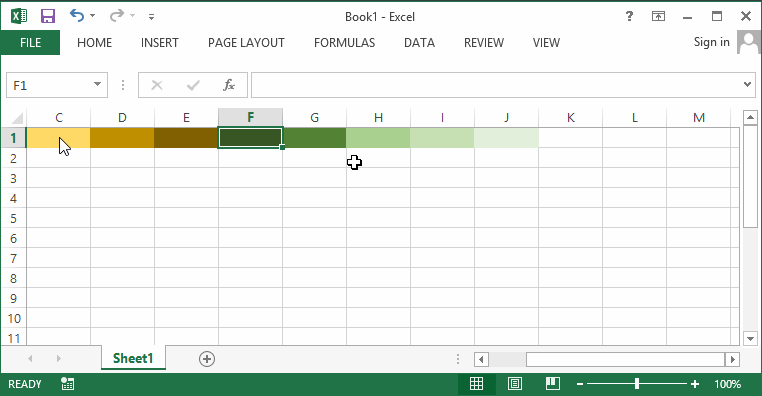This screenshot has width=762, height=396.
Task: Switch to Page Break Preview
Action: coord(553,384)
